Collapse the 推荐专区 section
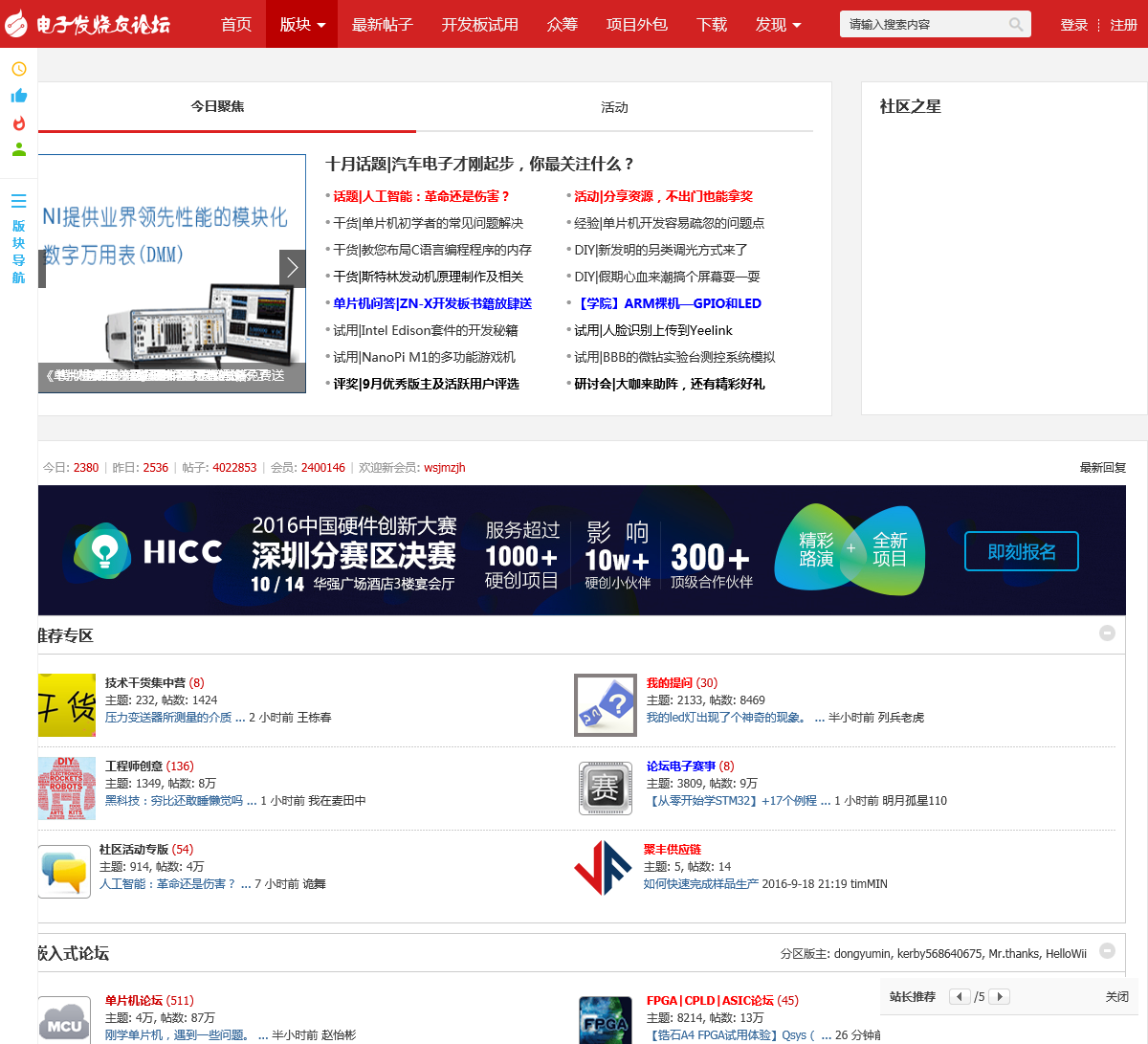This screenshot has height=1044, width=1148. (x=1107, y=633)
